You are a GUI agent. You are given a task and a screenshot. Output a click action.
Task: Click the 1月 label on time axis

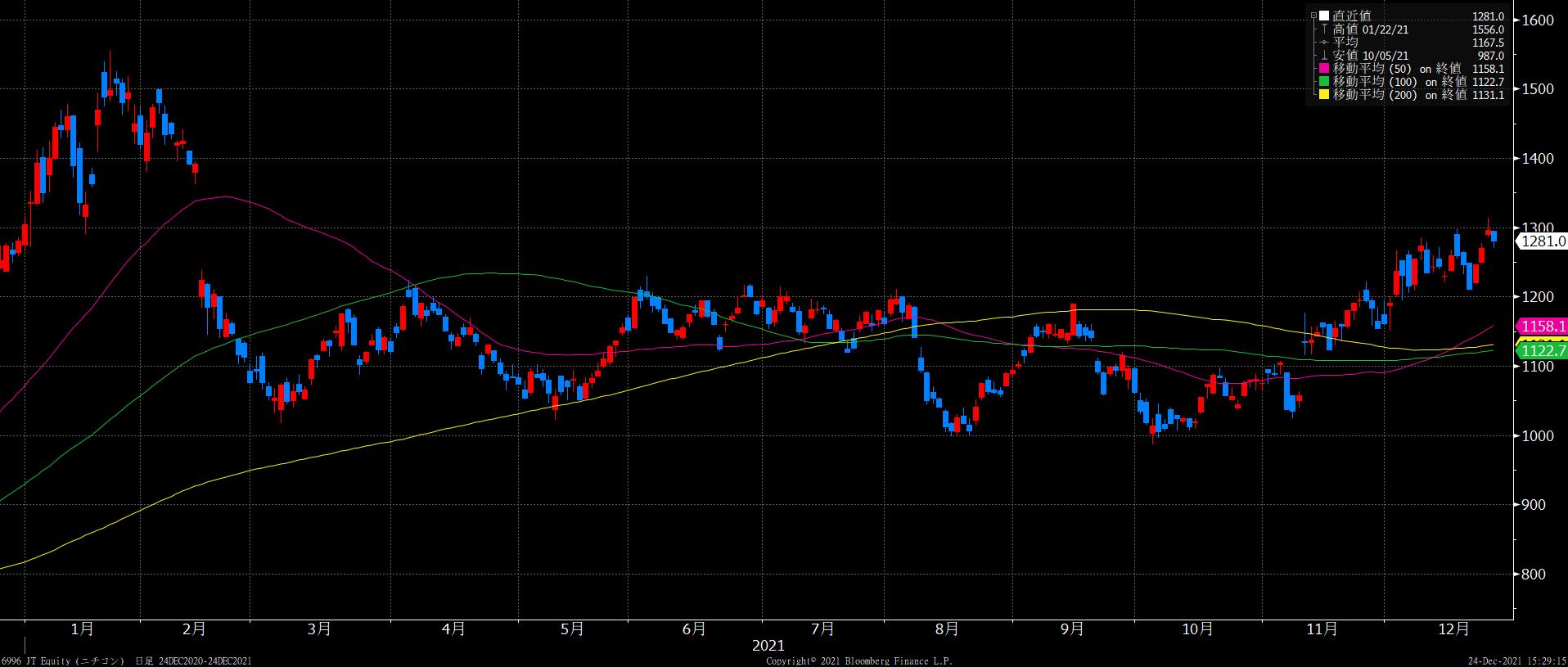tap(82, 629)
